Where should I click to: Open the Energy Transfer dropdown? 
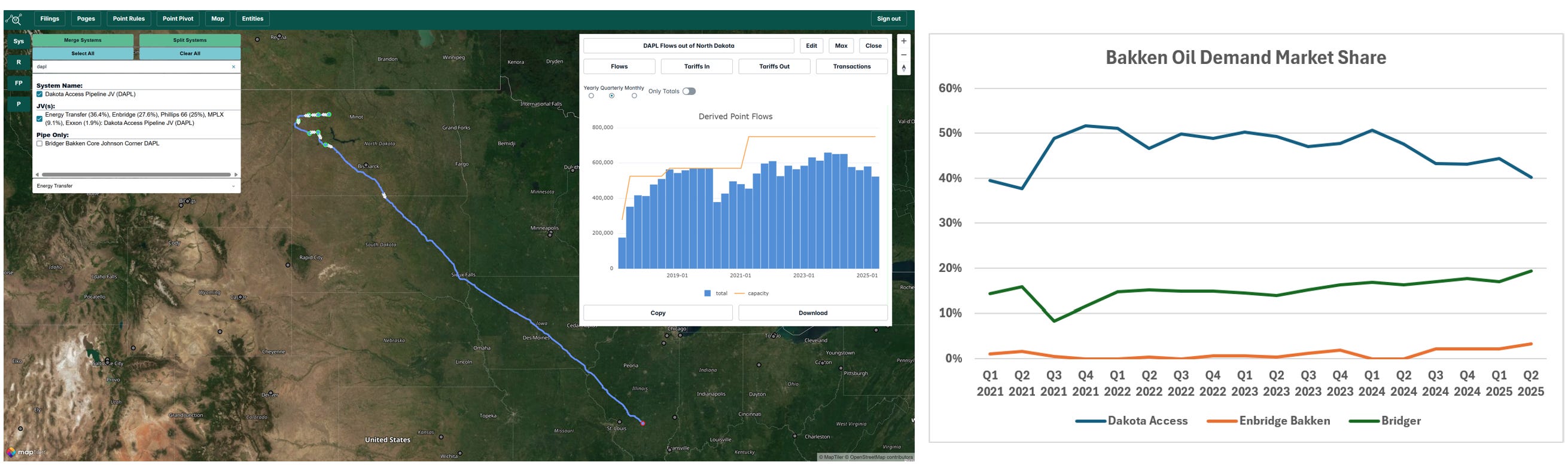(136, 186)
